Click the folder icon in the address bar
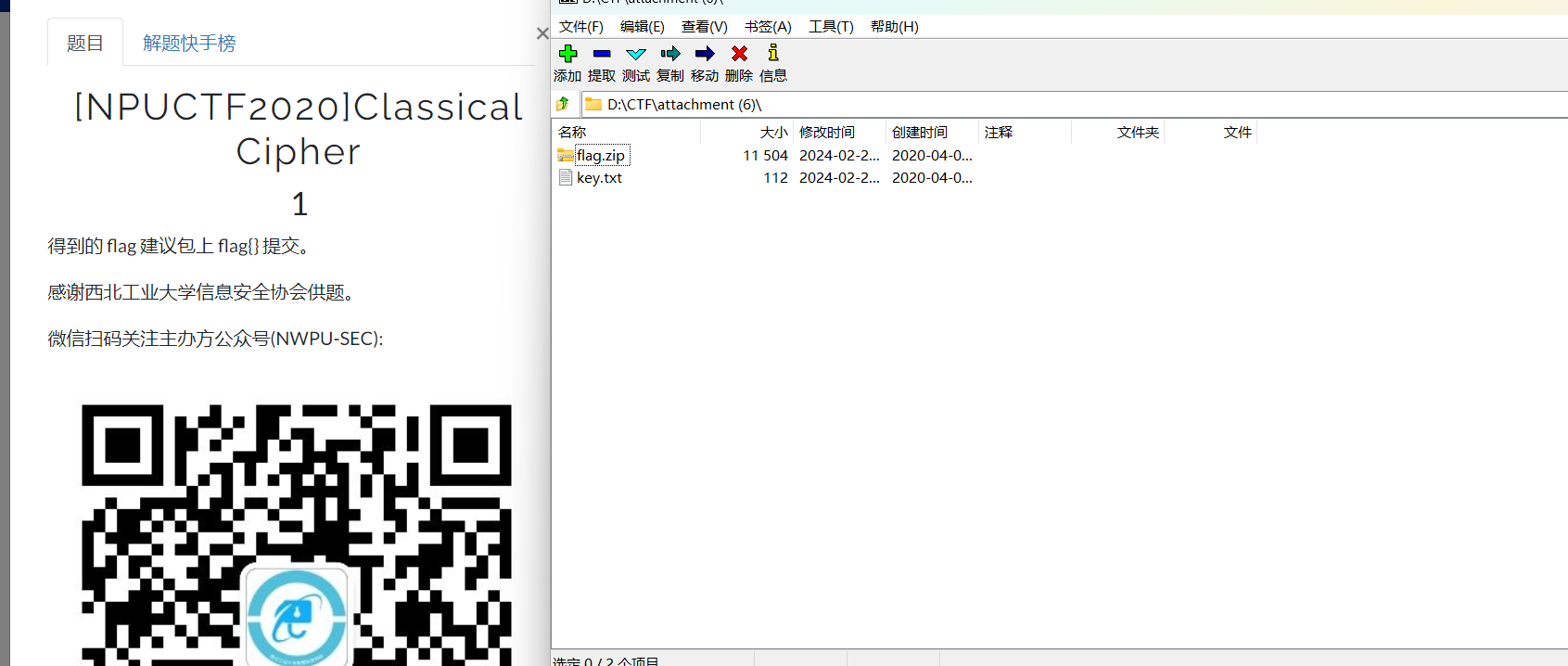This screenshot has height=666, width=1568. click(593, 104)
